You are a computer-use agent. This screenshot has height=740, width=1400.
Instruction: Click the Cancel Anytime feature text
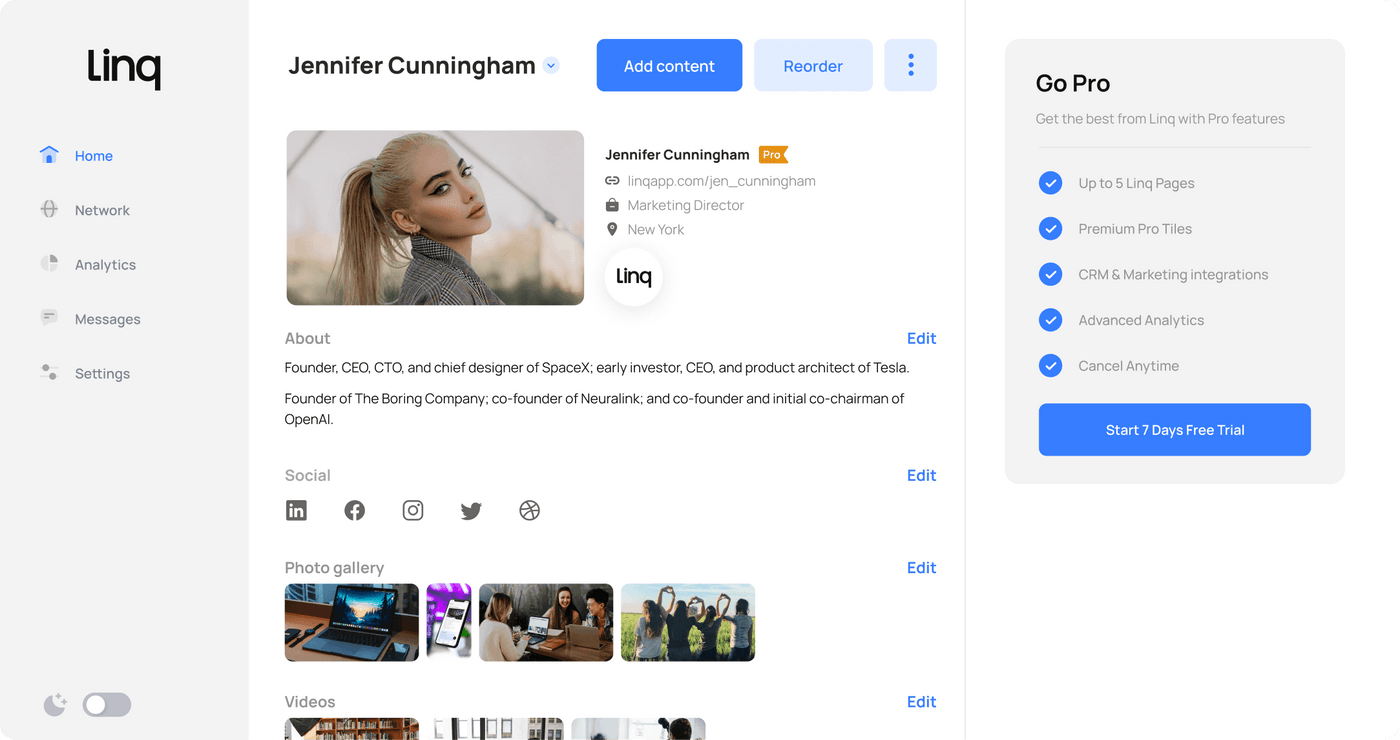(x=1128, y=366)
